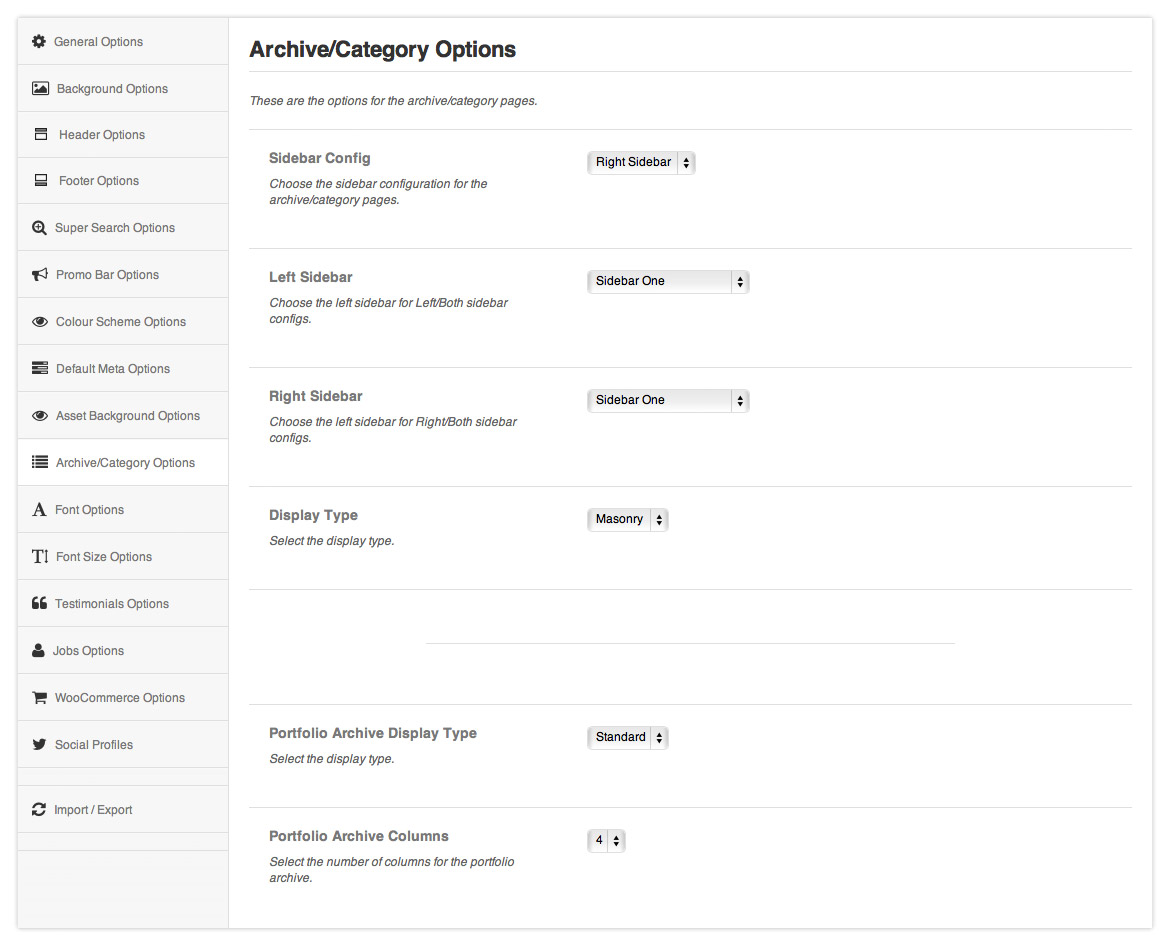Switch to the Header Options tab
Screen dimensions: 1170x946
tap(102, 135)
